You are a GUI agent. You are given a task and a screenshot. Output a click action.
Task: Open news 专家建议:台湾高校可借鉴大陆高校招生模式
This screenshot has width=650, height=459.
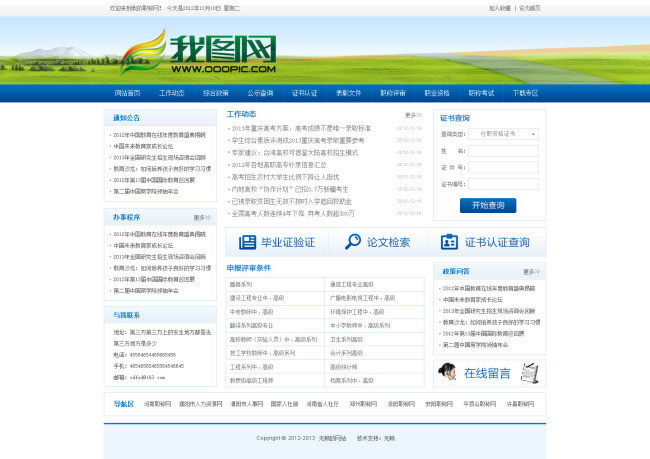click(x=295, y=153)
